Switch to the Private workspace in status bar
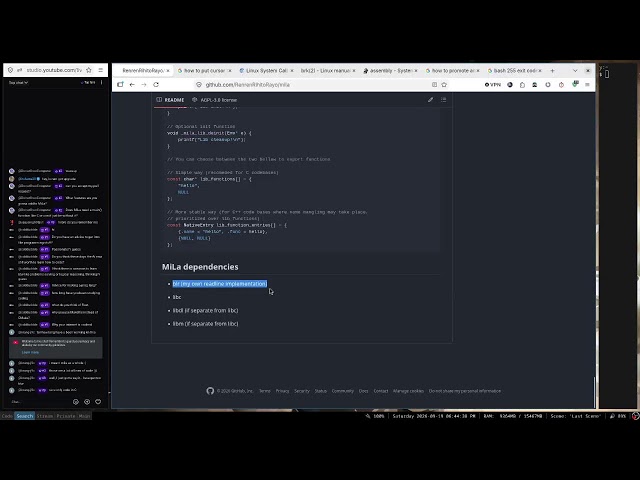This screenshot has height=480, width=640. tap(66, 416)
